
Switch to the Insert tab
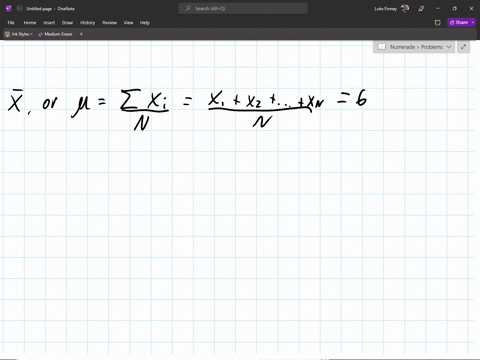point(49,23)
